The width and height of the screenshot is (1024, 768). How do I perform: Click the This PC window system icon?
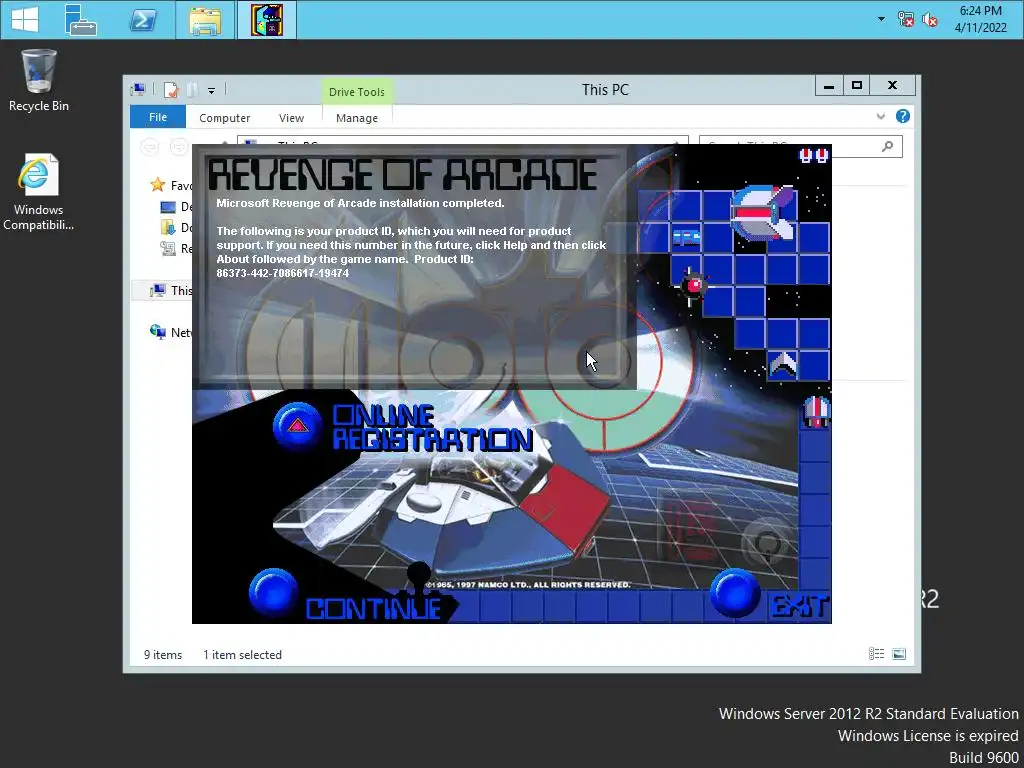[138, 90]
